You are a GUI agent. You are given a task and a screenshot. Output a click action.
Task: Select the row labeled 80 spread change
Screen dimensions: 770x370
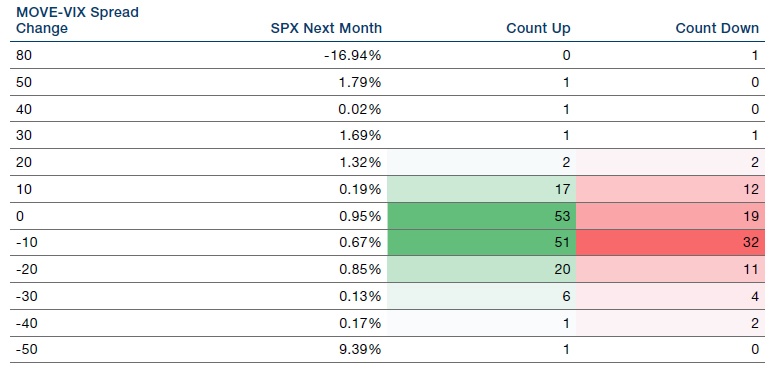(387, 56)
